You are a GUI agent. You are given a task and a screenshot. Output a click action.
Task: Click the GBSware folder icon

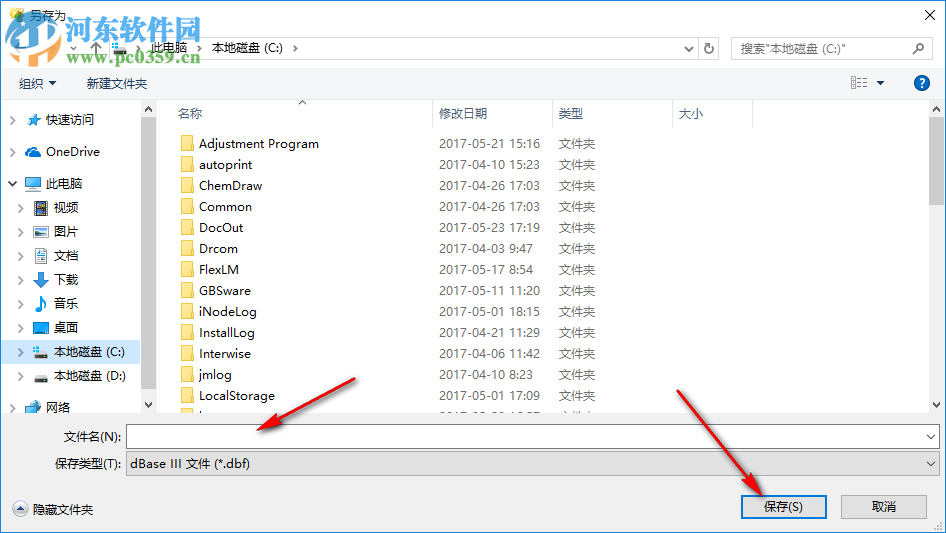click(x=188, y=291)
